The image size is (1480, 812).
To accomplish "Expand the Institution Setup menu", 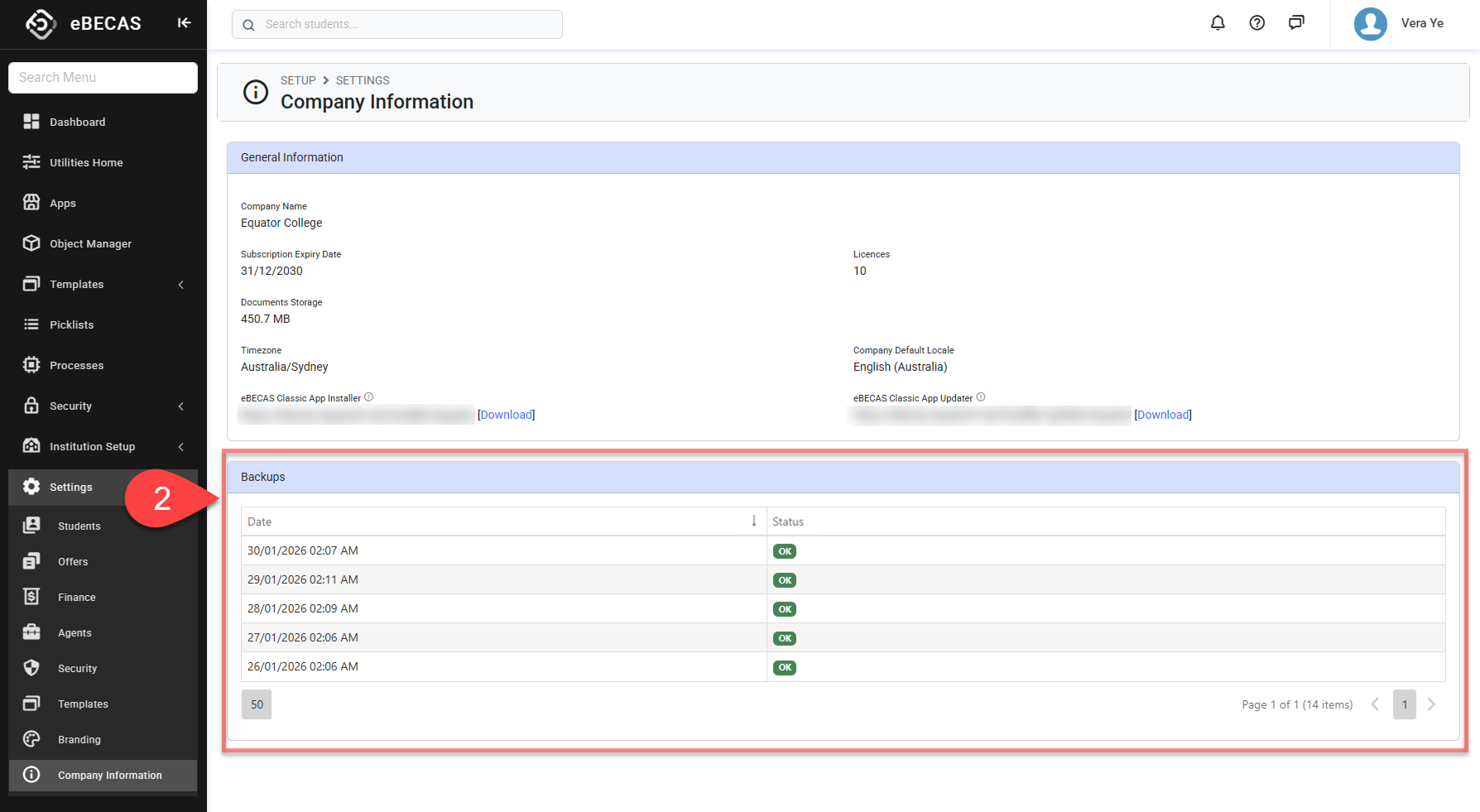I will (x=92, y=447).
